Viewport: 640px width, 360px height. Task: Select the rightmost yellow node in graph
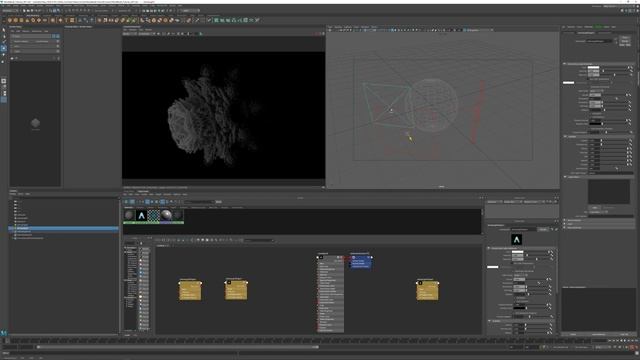pos(427,291)
